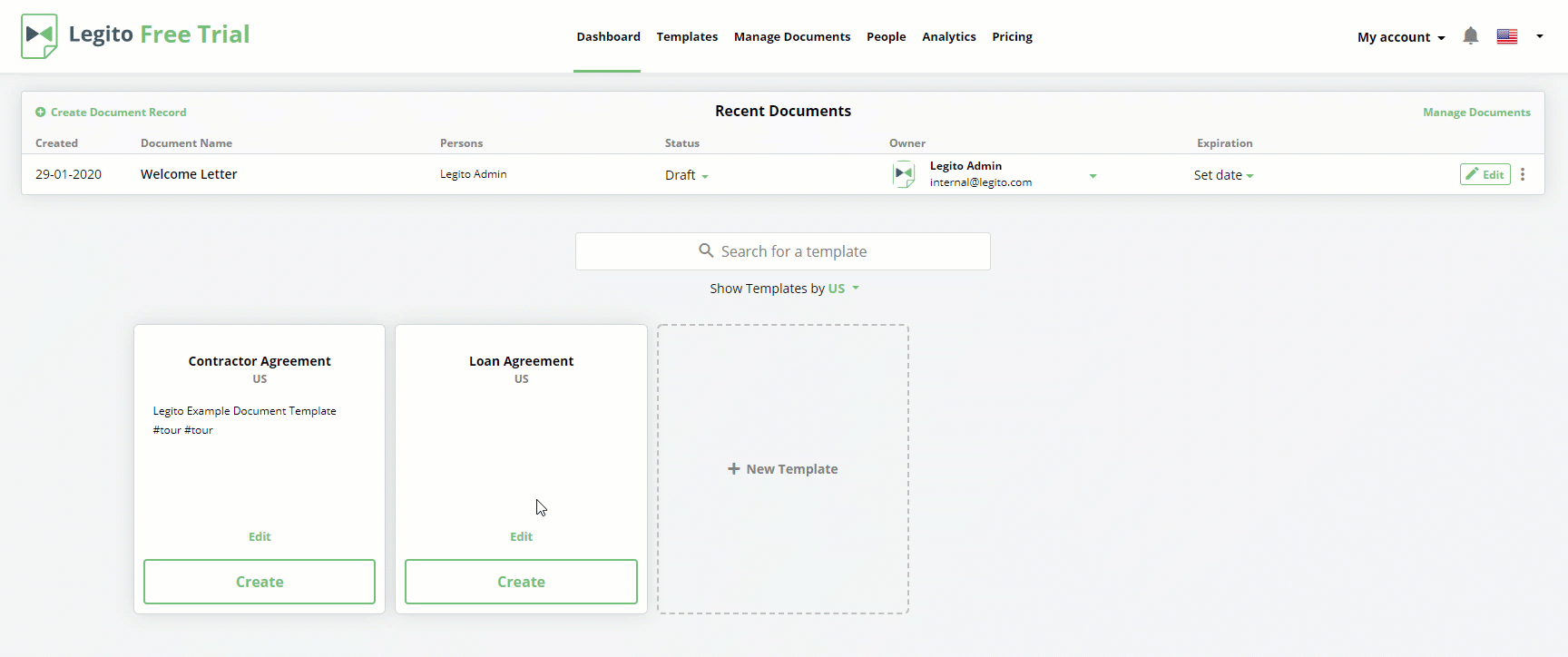This screenshot has height=657, width=1568.
Task: Create a Contractor Agreement document
Action: coord(260,582)
